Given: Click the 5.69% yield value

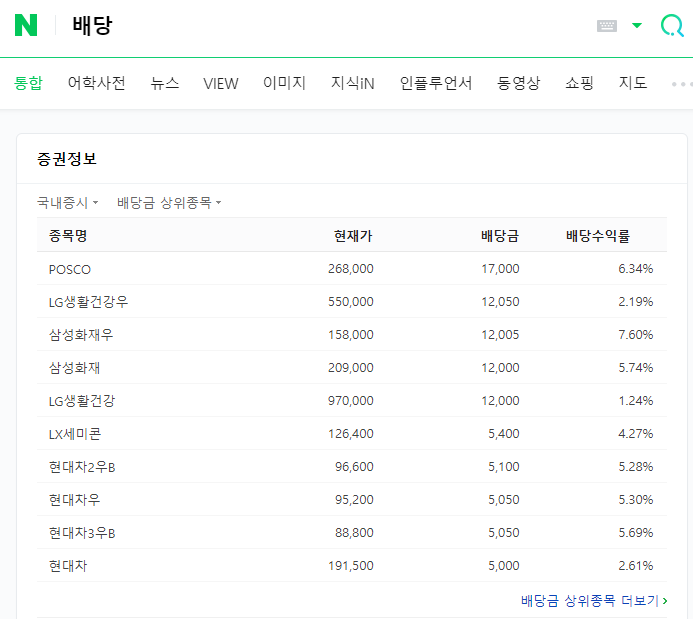Looking at the screenshot, I should click(636, 533).
